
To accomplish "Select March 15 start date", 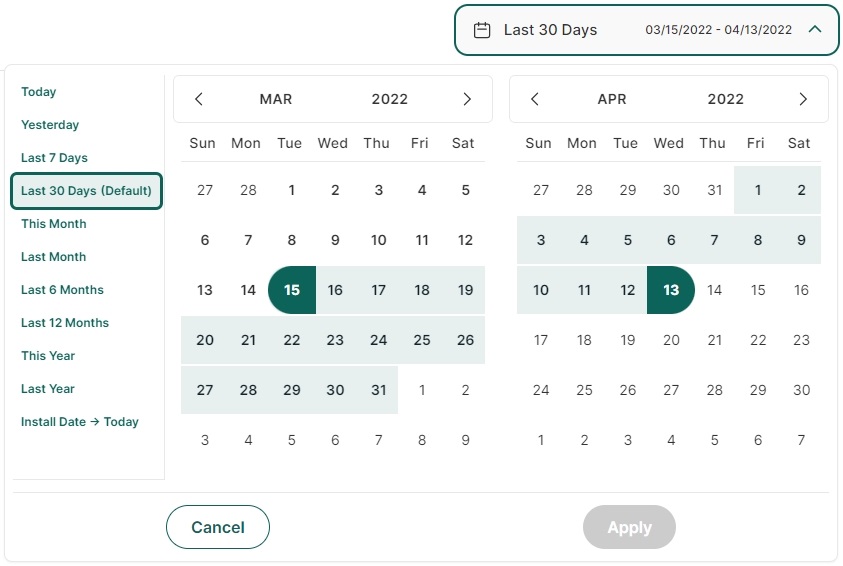I will tap(292, 290).
